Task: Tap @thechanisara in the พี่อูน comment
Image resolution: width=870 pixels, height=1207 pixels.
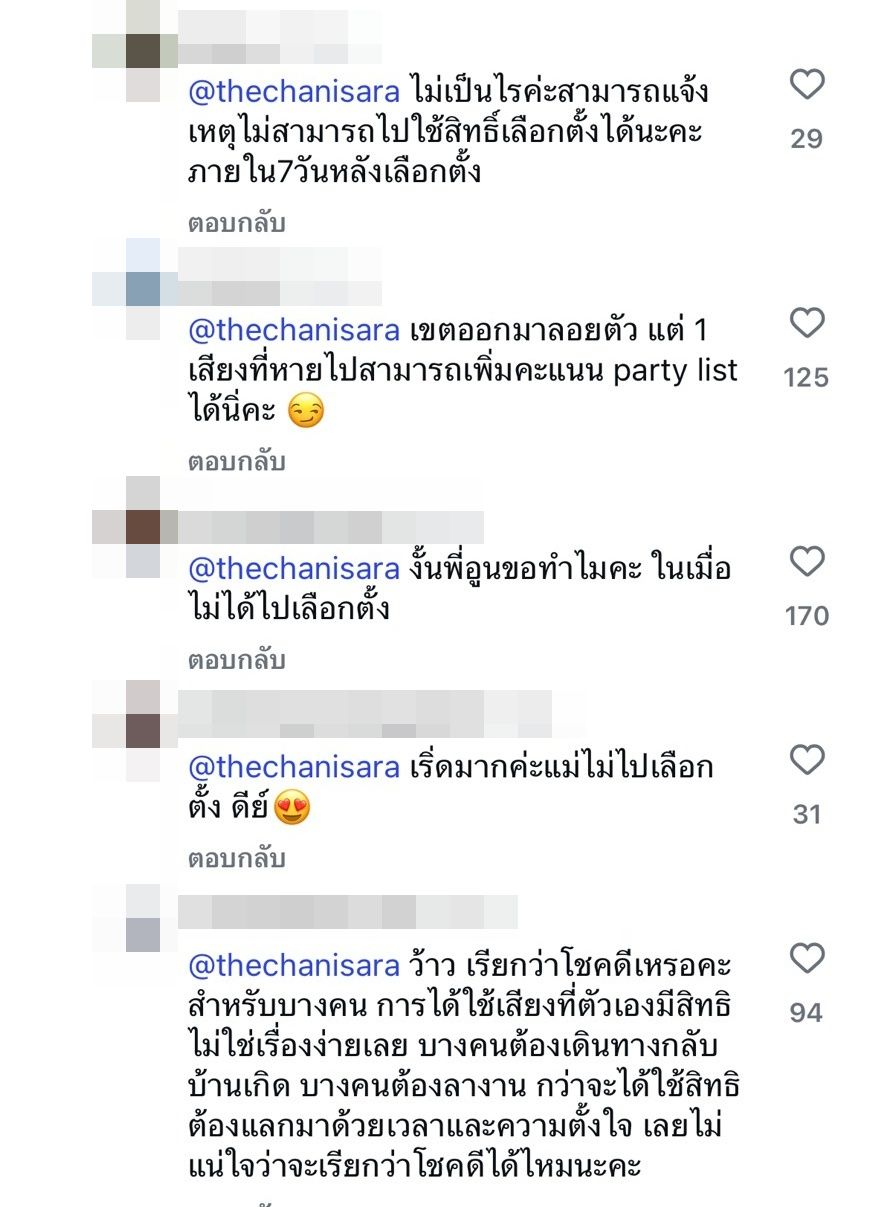Action: click(x=294, y=568)
